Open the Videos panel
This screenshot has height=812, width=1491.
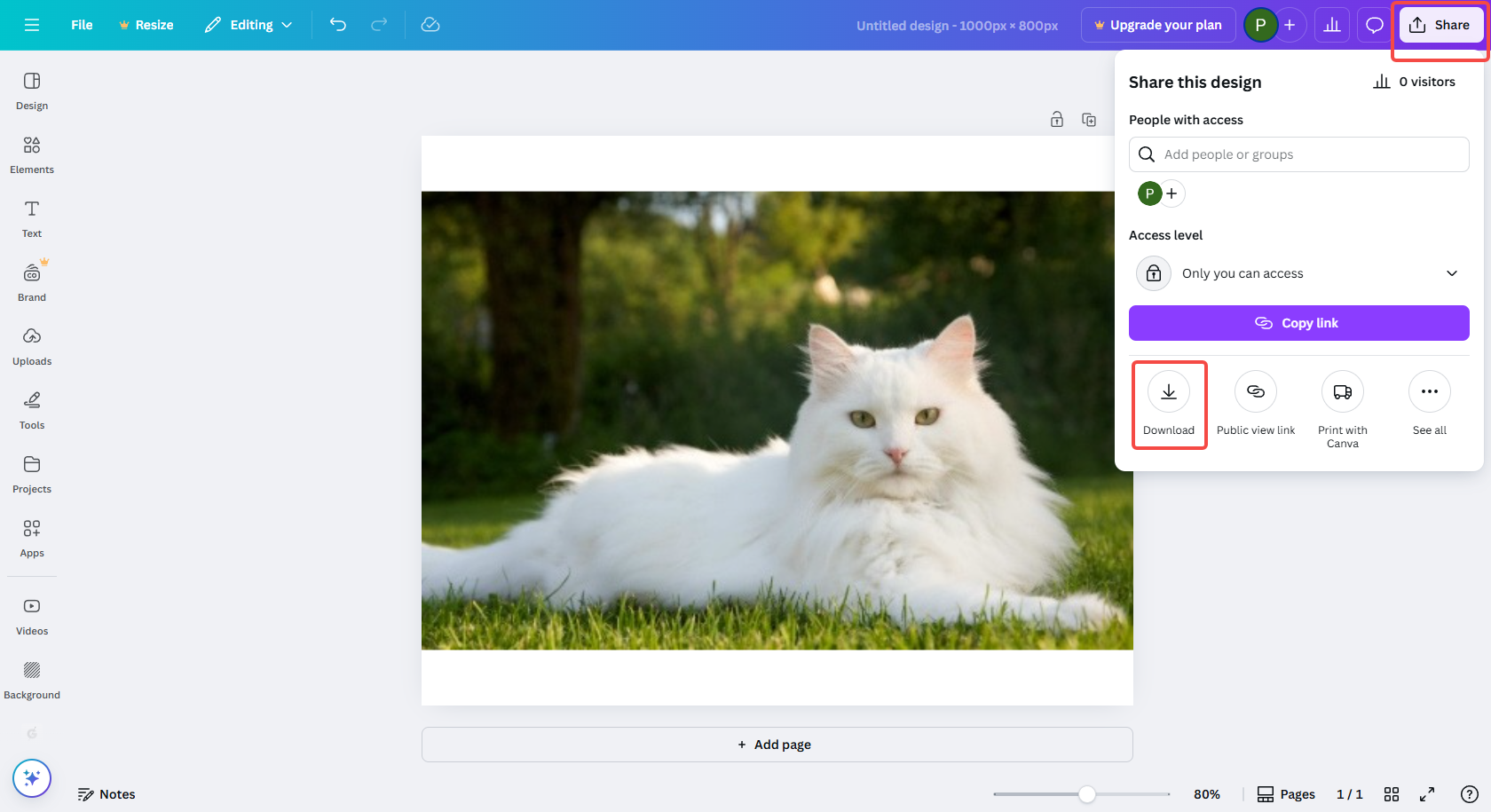click(32, 617)
